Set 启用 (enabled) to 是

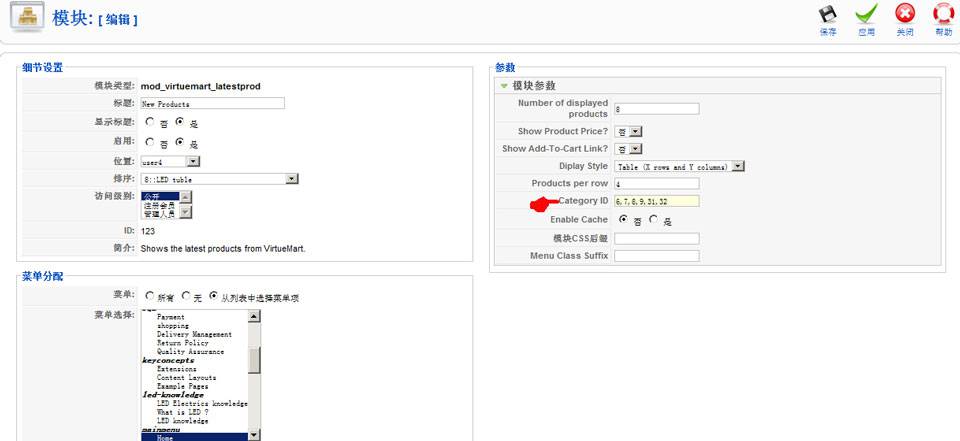(x=180, y=142)
